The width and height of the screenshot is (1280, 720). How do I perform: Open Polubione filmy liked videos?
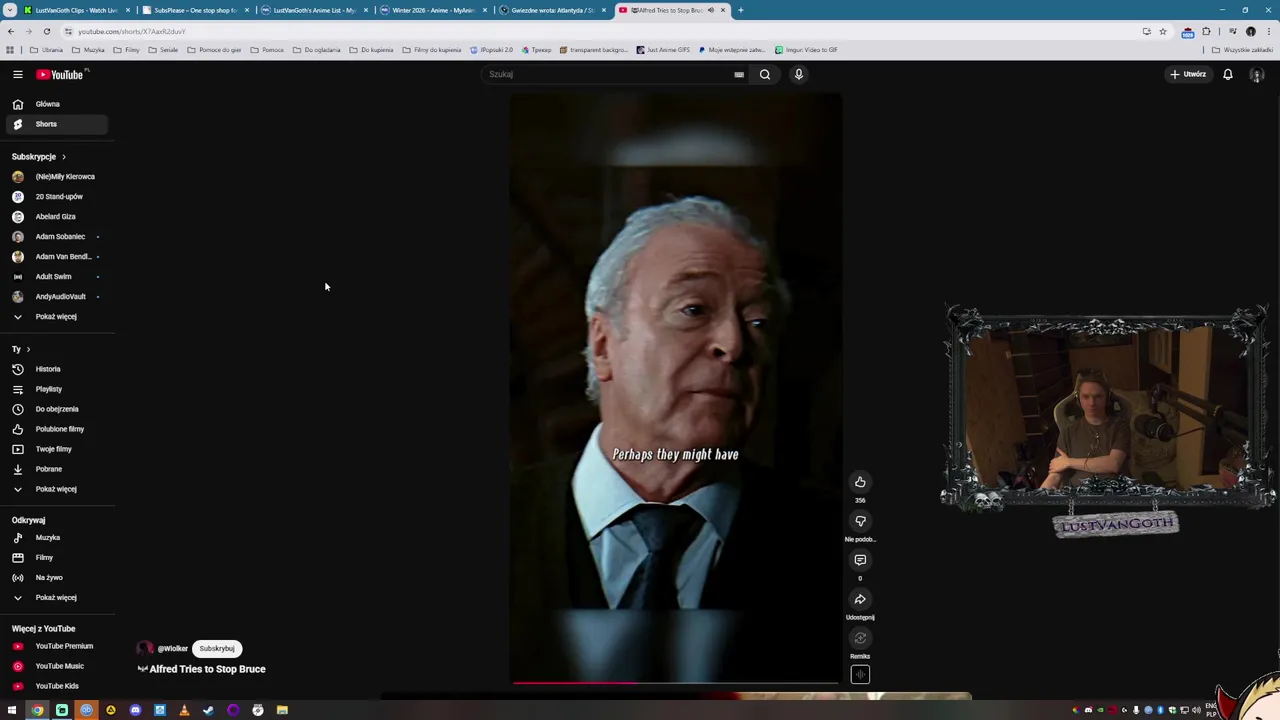(56, 429)
